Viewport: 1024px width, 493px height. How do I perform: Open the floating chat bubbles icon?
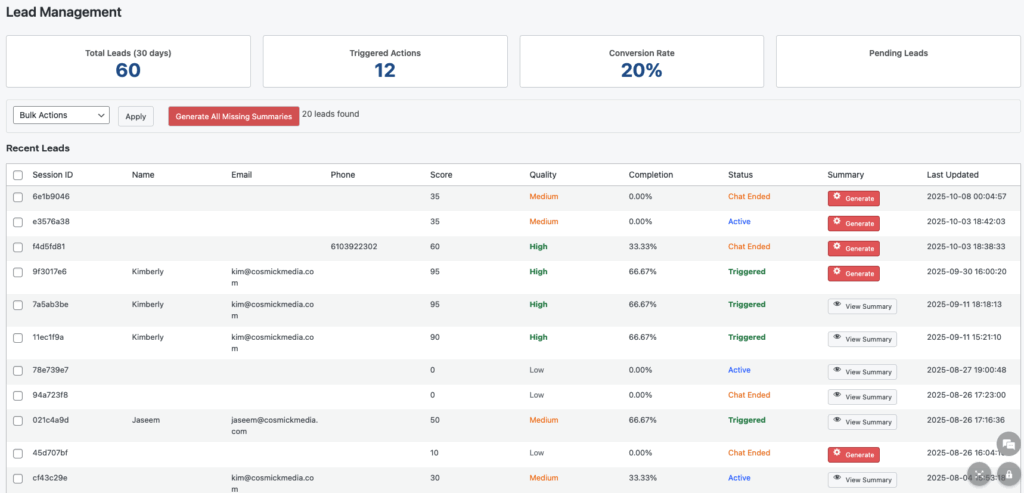(1008, 444)
